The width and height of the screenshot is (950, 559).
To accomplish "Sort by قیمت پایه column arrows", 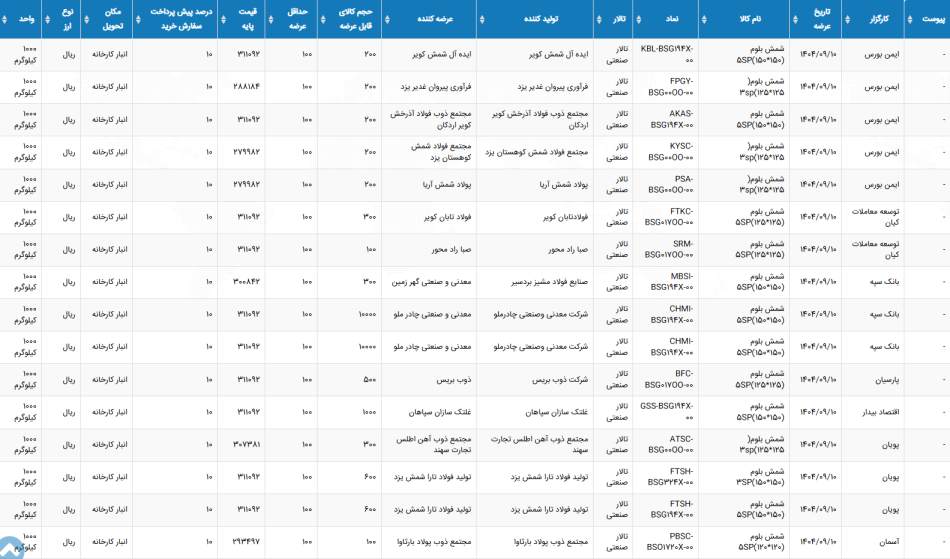I will [x=223, y=19].
